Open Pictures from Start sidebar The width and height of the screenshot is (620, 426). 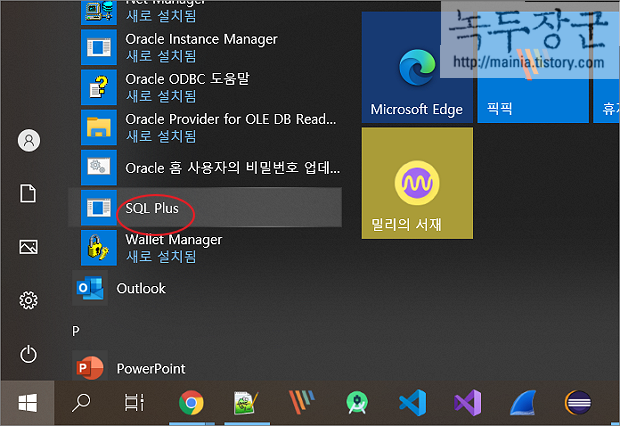28,247
